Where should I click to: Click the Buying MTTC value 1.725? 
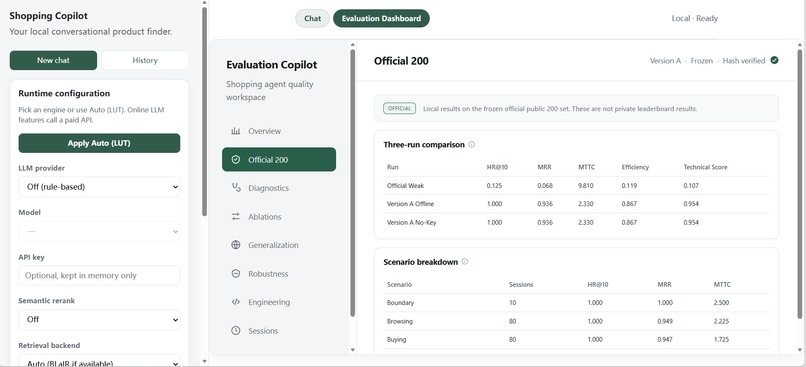(722, 340)
